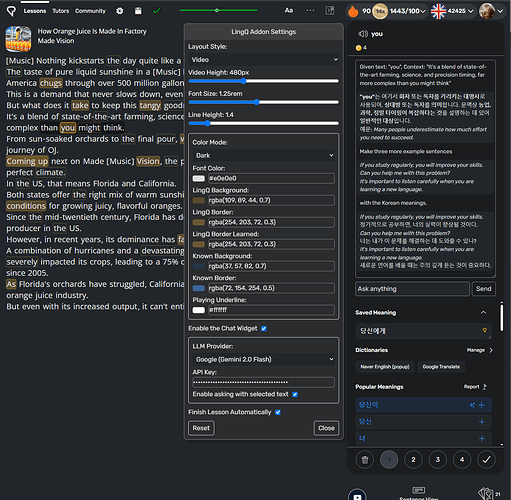Viewport: 511px width, 500px height.
Task: Adjust the Line Height slider
Action: (263, 123)
